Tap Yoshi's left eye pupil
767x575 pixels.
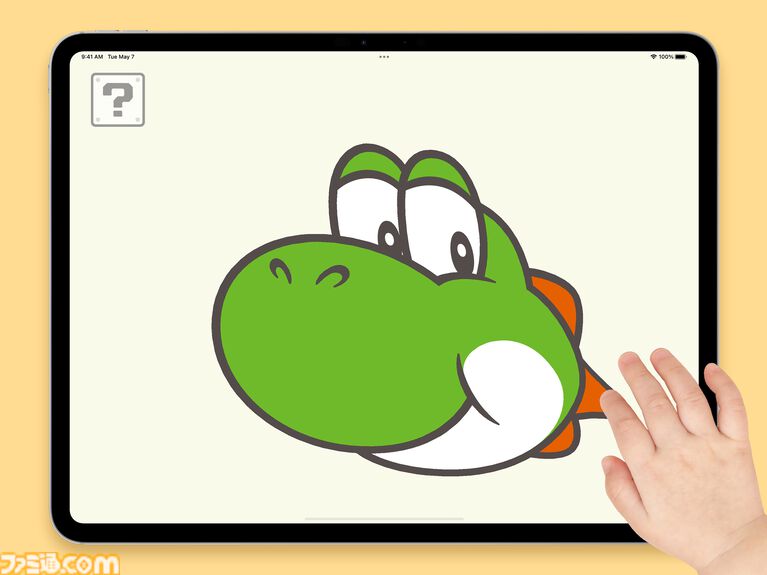point(388,237)
